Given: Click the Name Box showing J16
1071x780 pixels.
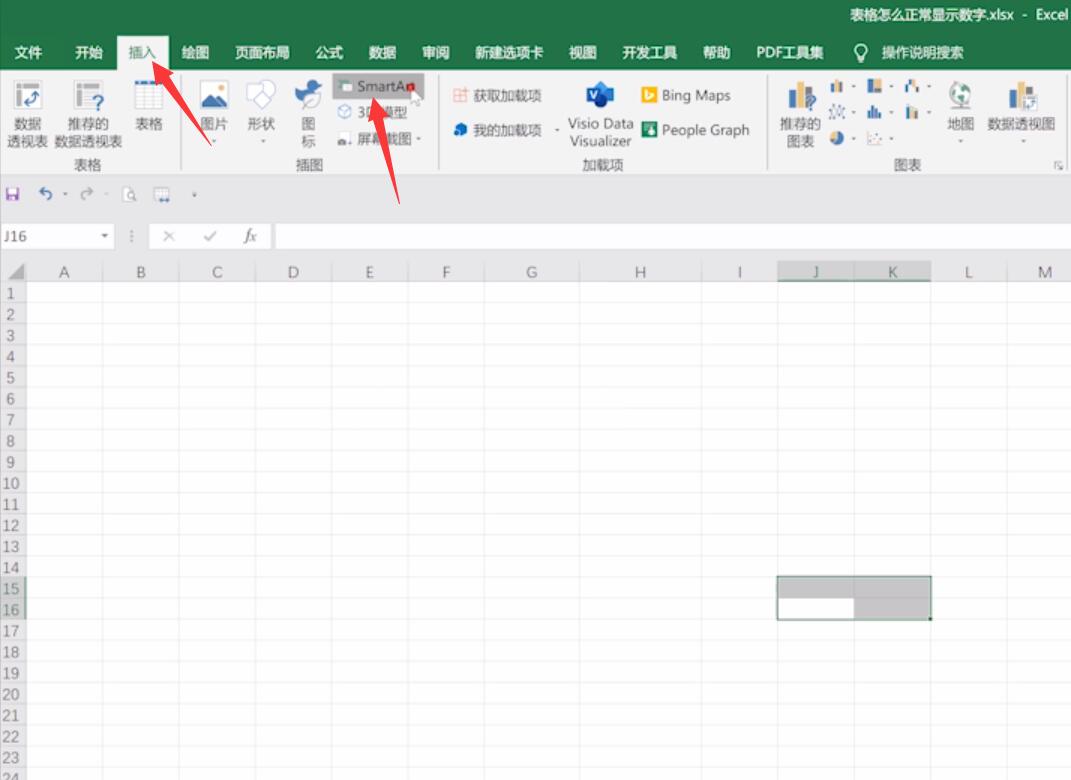Looking at the screenshot, I should [x=49, y=236].
